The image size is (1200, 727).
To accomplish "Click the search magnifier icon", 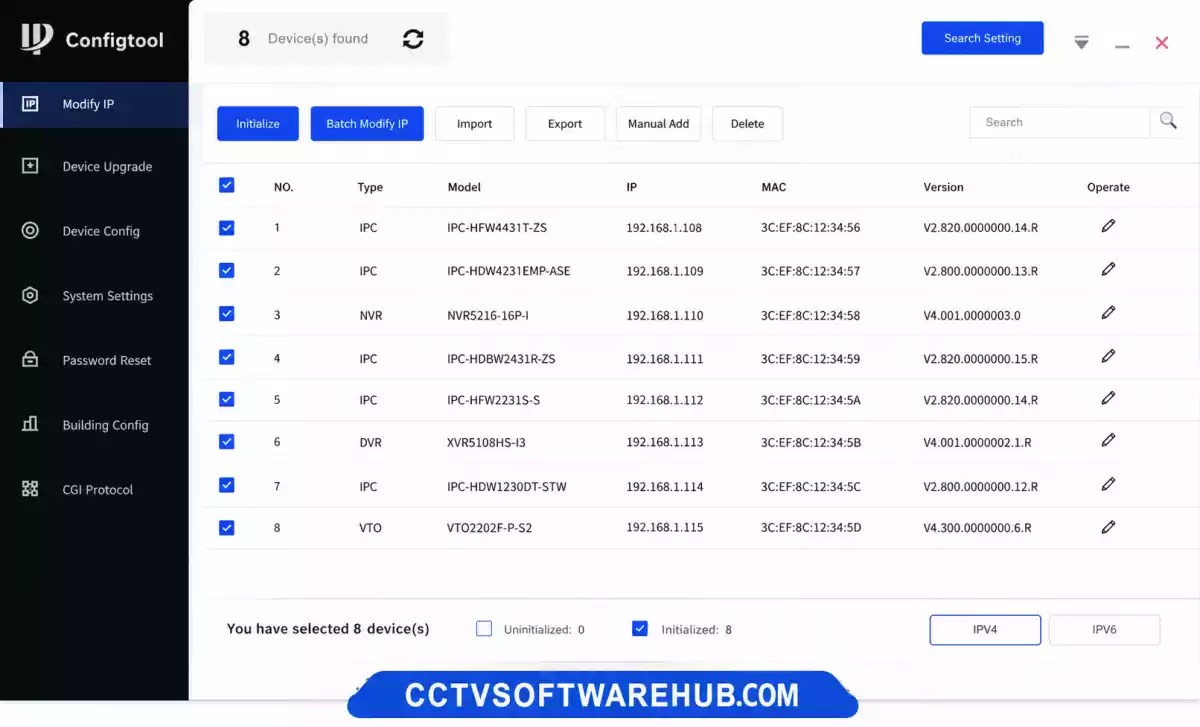I will (1168, 121).
